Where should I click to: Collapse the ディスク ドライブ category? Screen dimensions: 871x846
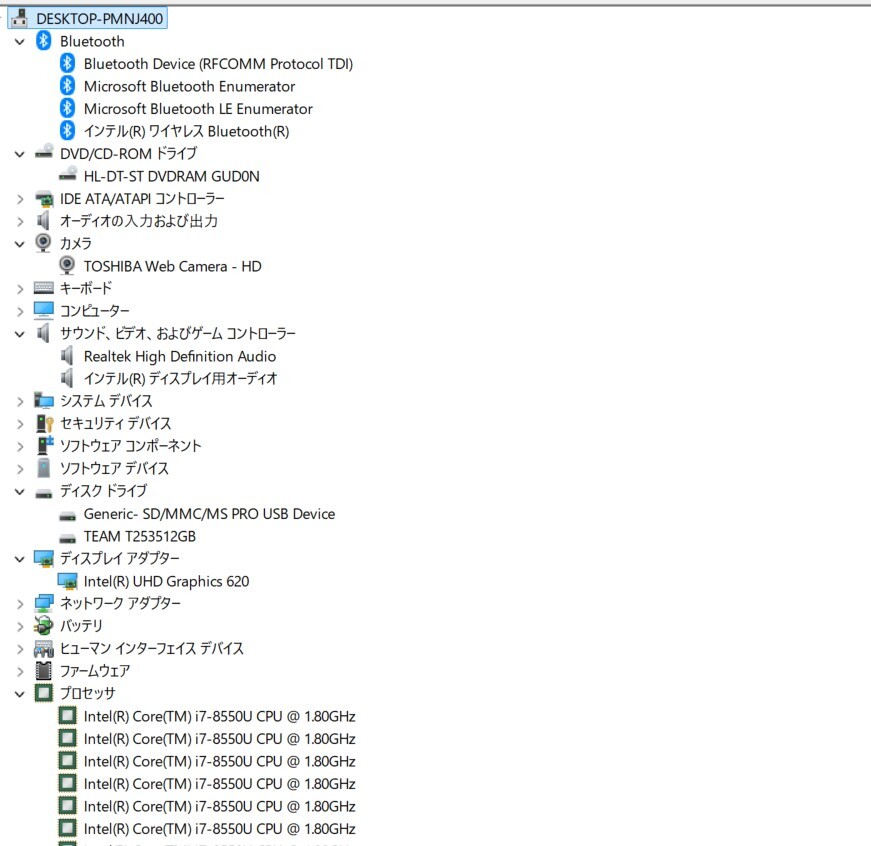tap(20, 491)
